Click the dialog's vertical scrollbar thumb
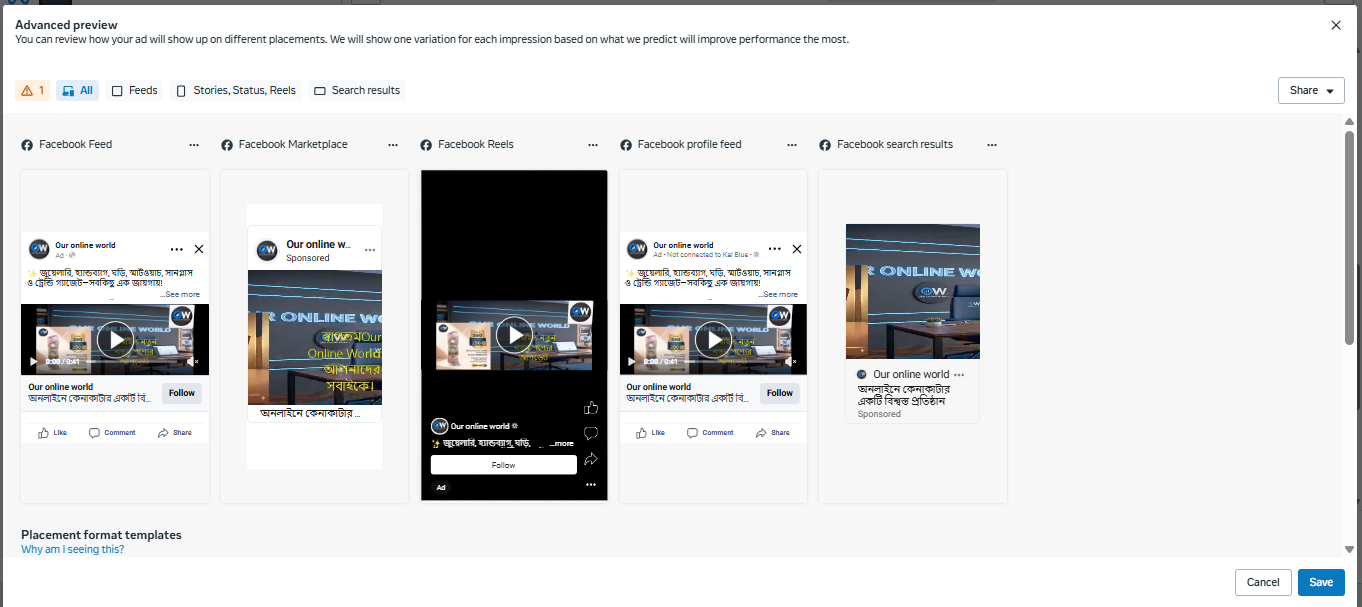 [x=1350, y=237]
